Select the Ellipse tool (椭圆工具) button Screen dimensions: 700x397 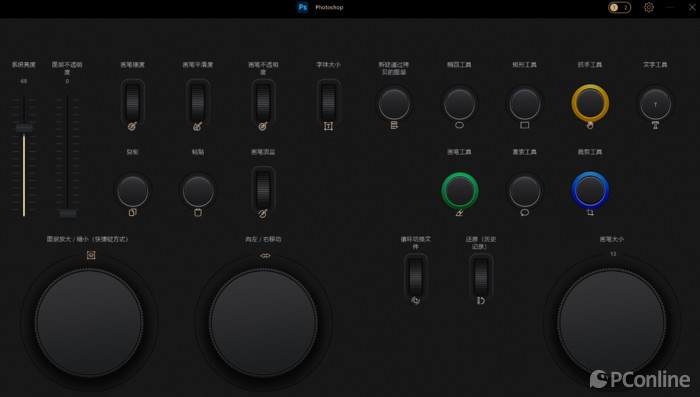pos(459,104)
